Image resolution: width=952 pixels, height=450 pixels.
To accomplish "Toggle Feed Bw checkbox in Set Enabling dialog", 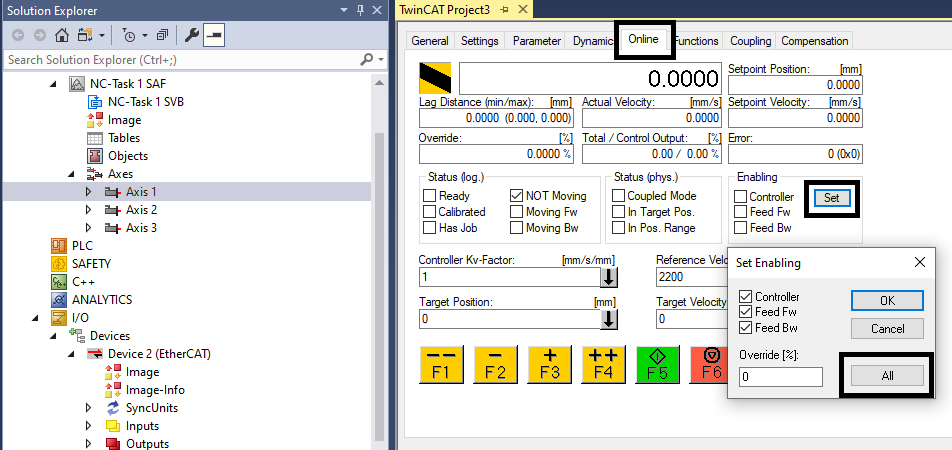I will coord(744,328).
